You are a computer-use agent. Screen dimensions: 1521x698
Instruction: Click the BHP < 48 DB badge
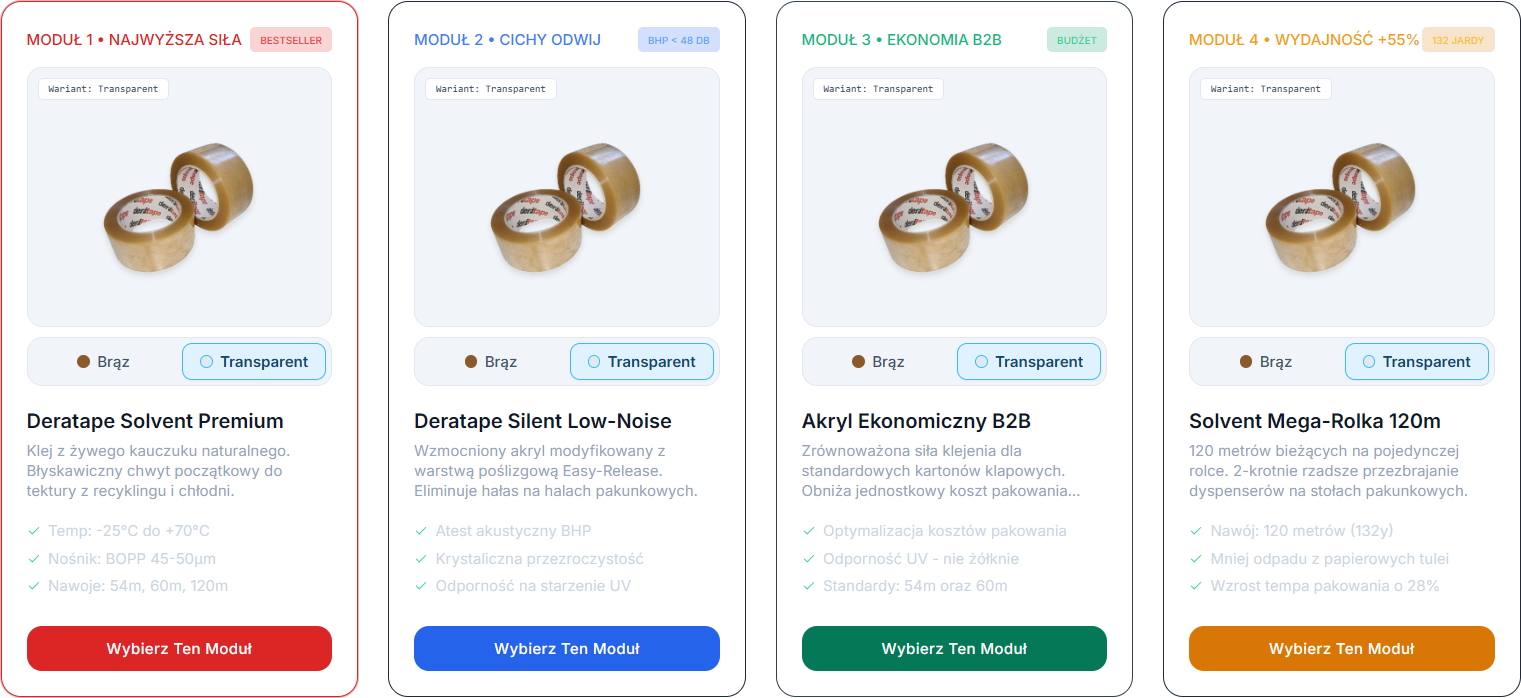click(x=679, y=40)
